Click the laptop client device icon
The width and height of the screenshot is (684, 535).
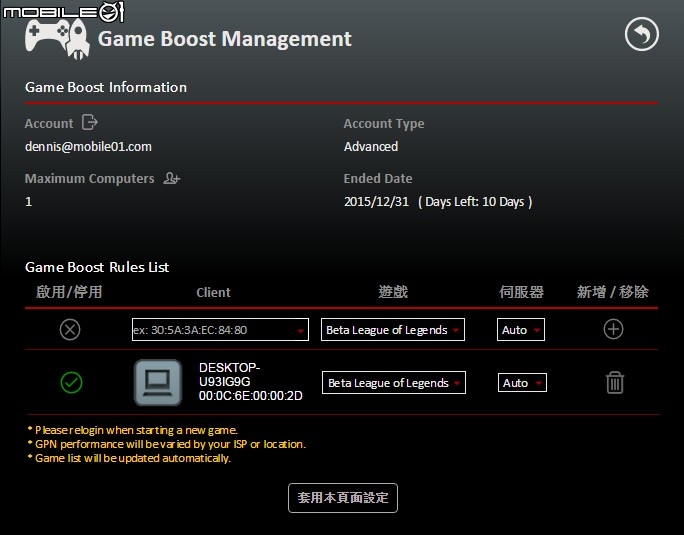(x=158, y=382)
